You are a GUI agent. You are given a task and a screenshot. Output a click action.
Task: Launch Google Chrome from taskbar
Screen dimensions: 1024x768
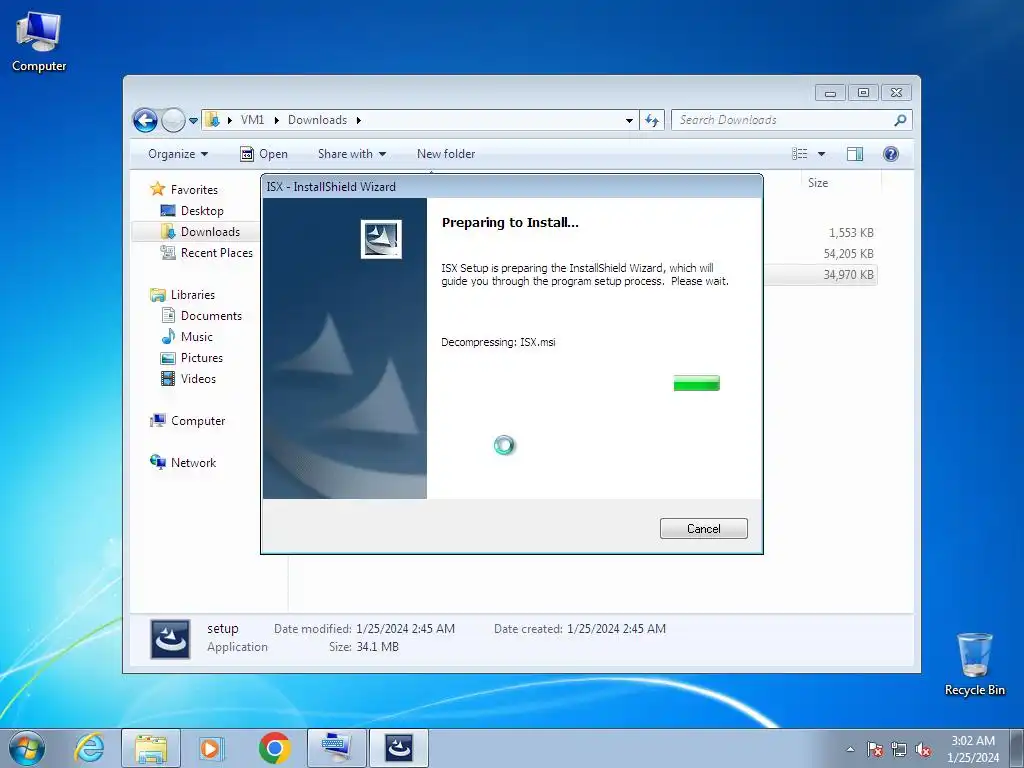274,748
